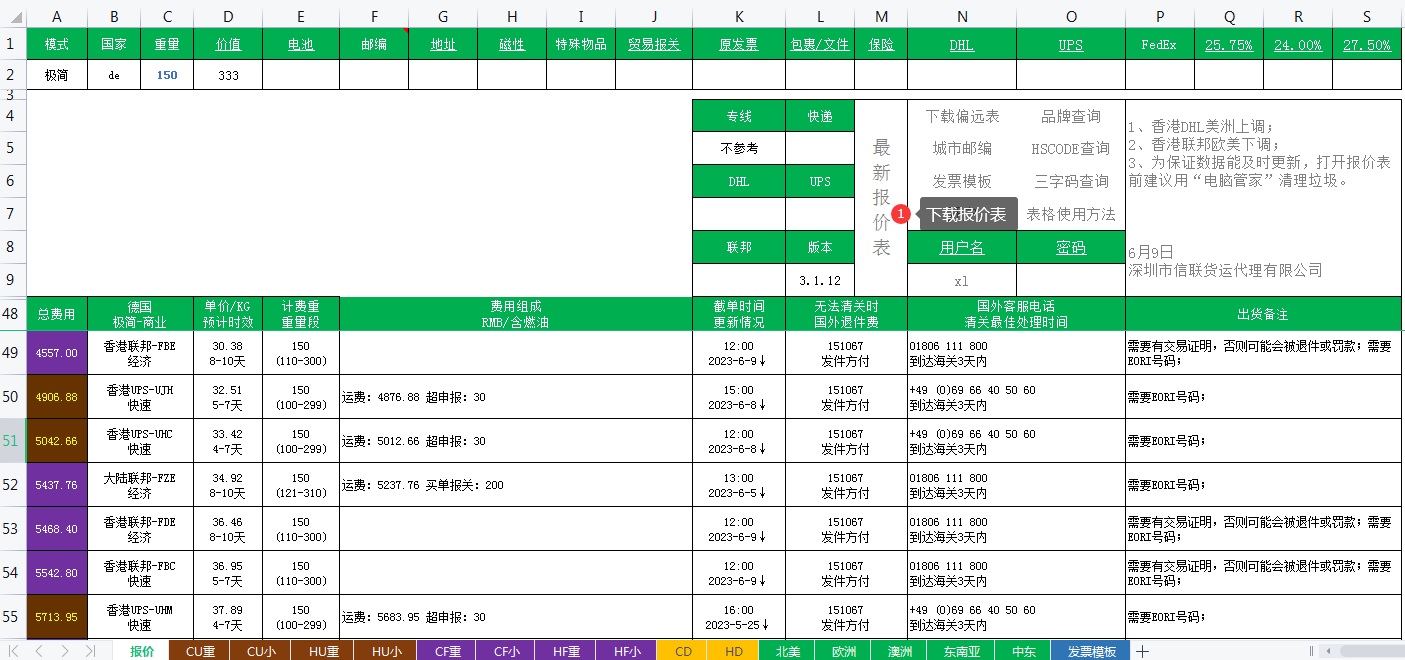Click the horizontal scrollbar at bottom right
1405x660 pixels.
[x=1360, y=651]
